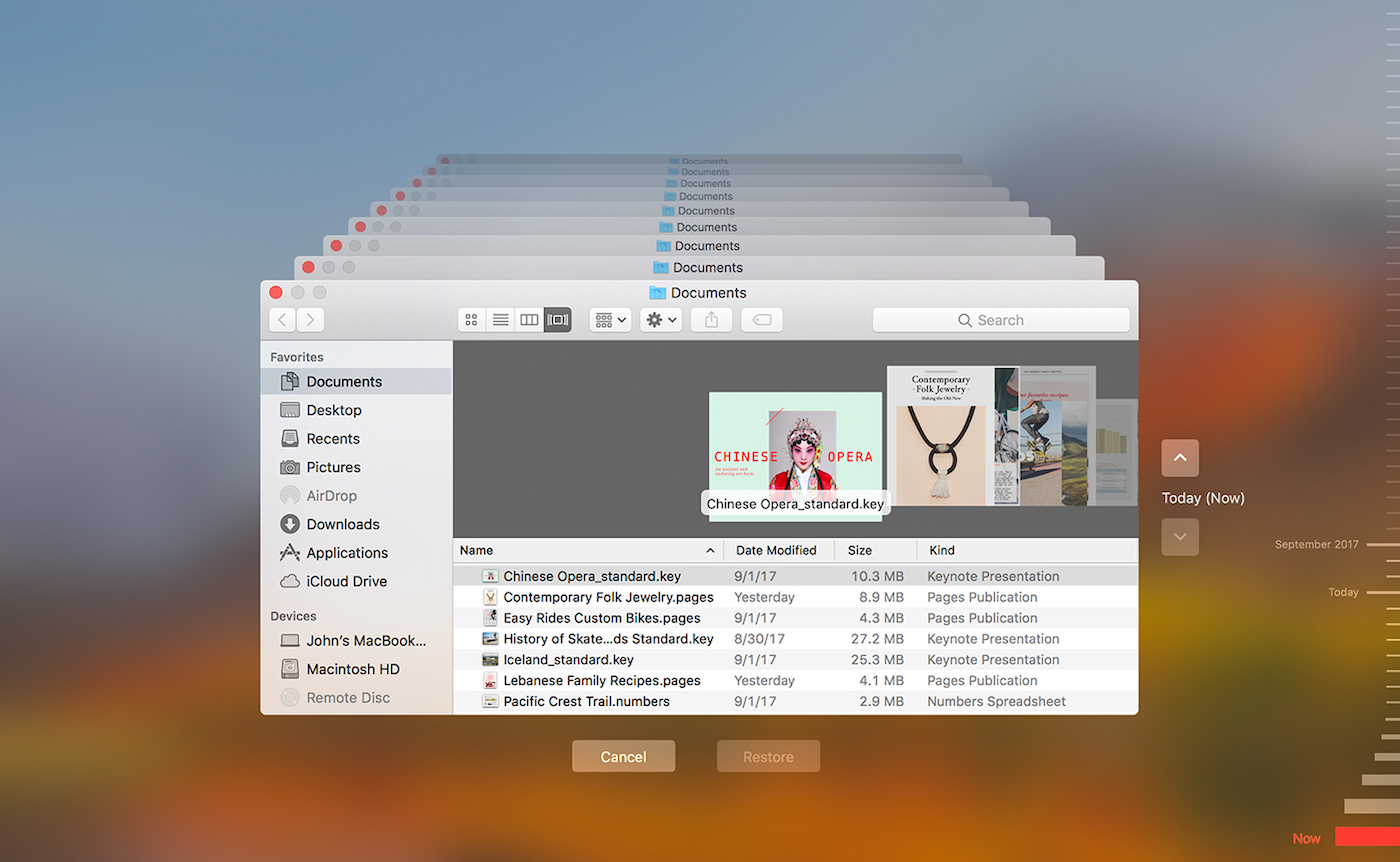Open Downloads in the sidebar

click(x=342, y=524)
